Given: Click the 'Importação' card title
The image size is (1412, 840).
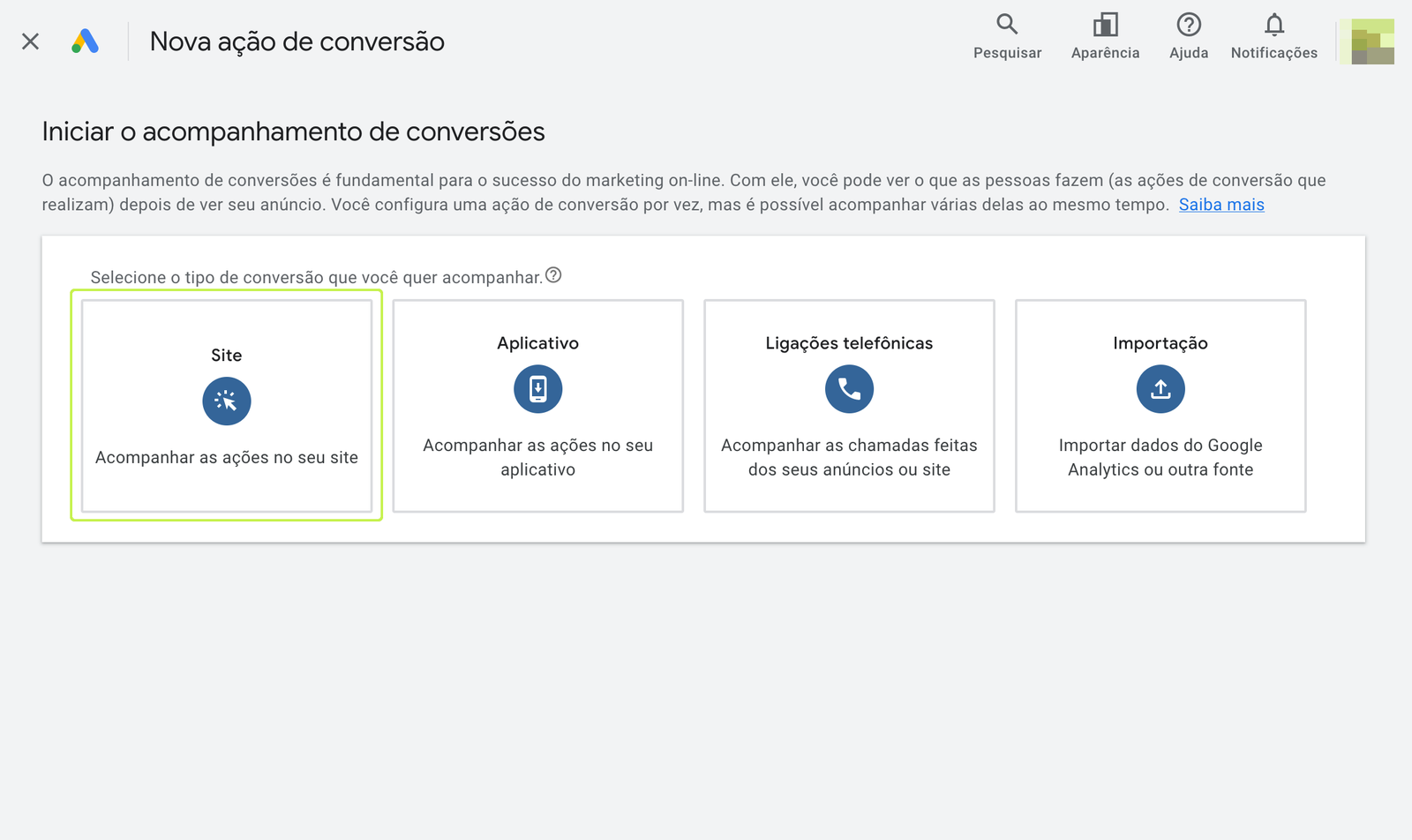Looking at the screenshot, I should tap(1160, 343).
